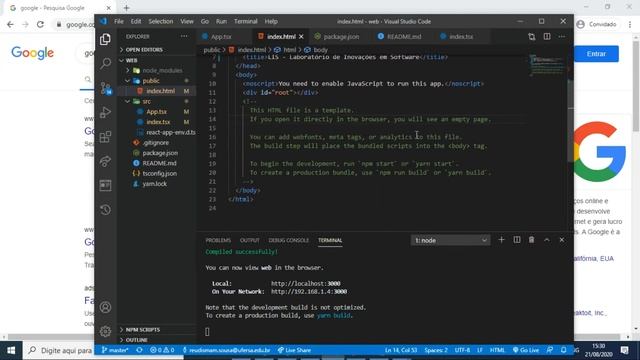Create a new terminal with plus icon

(501, 240)
